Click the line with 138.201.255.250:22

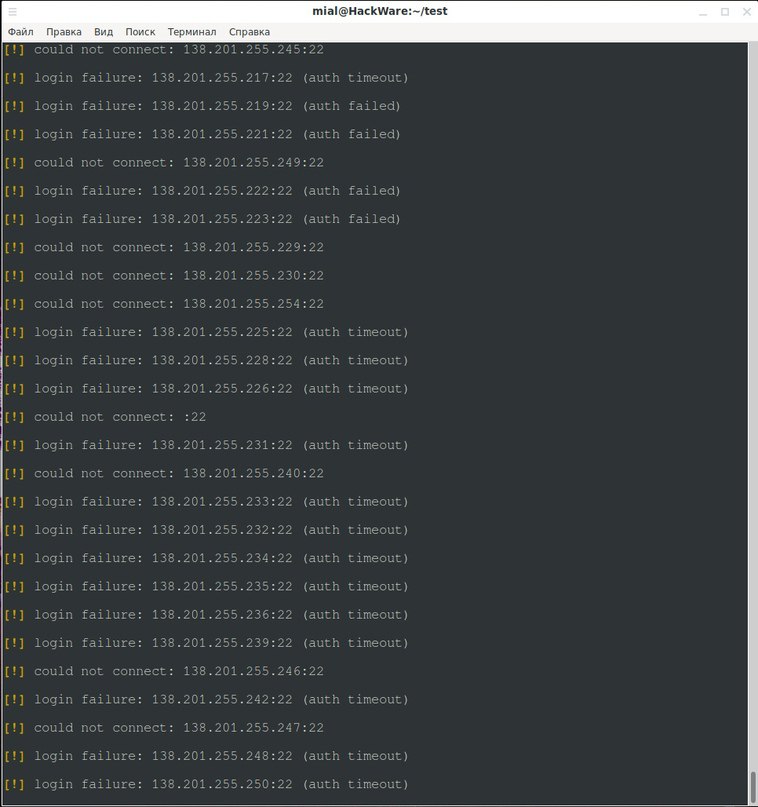click(206, 785)
